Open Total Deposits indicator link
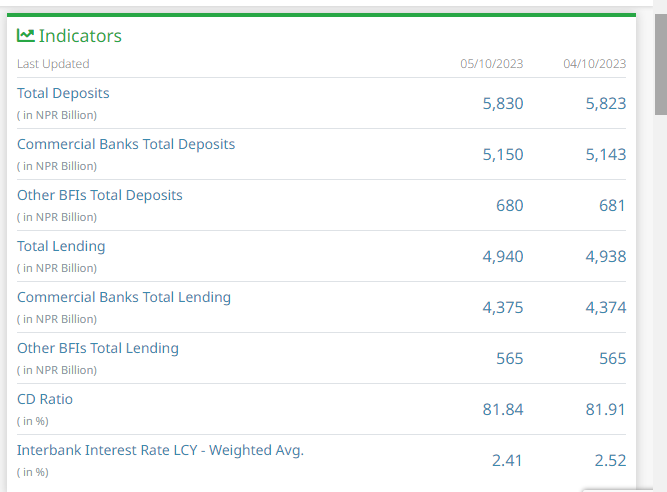This screenshot has height=492, width=667. point(63,93)
